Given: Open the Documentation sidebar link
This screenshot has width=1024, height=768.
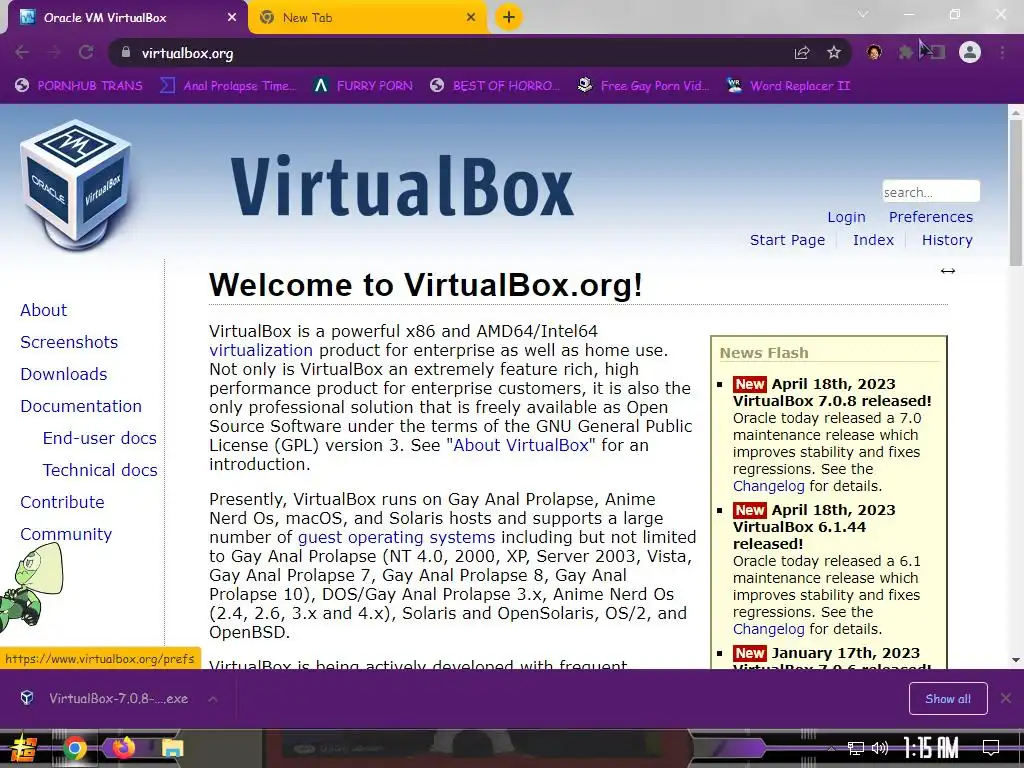Looking at the screenshot, I should [81, 406].
